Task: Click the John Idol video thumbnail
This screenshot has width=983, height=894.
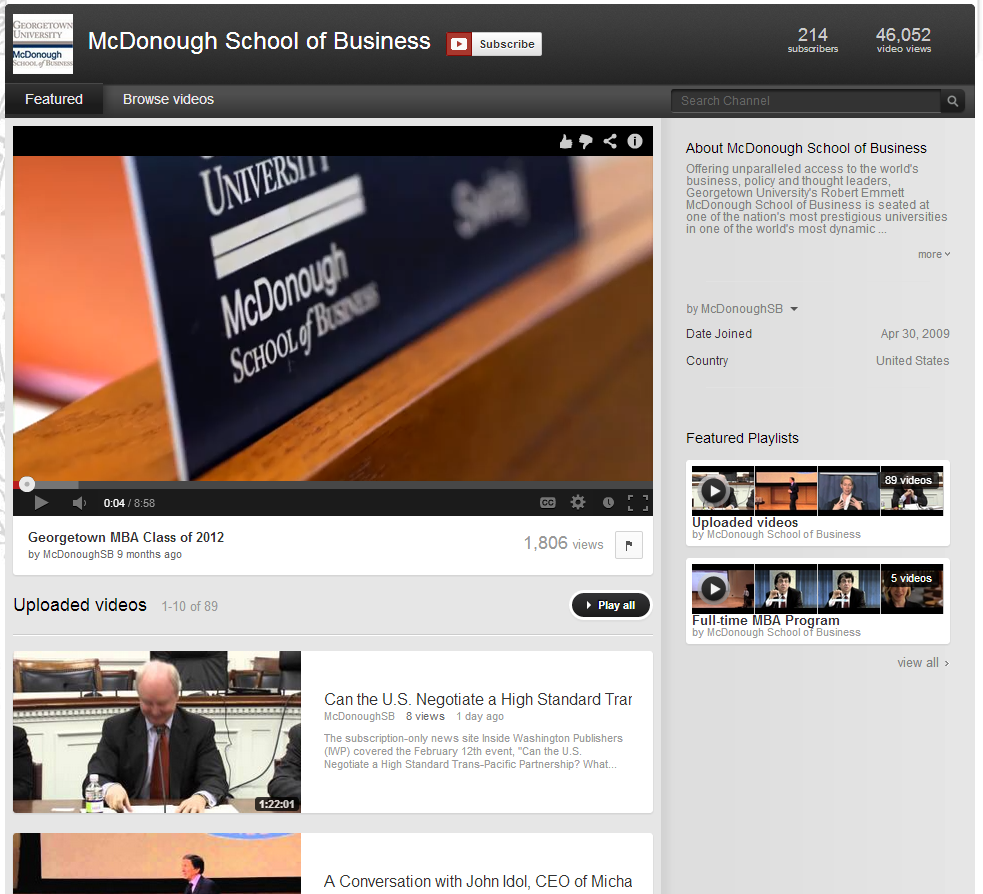Action: coord(157,863)
